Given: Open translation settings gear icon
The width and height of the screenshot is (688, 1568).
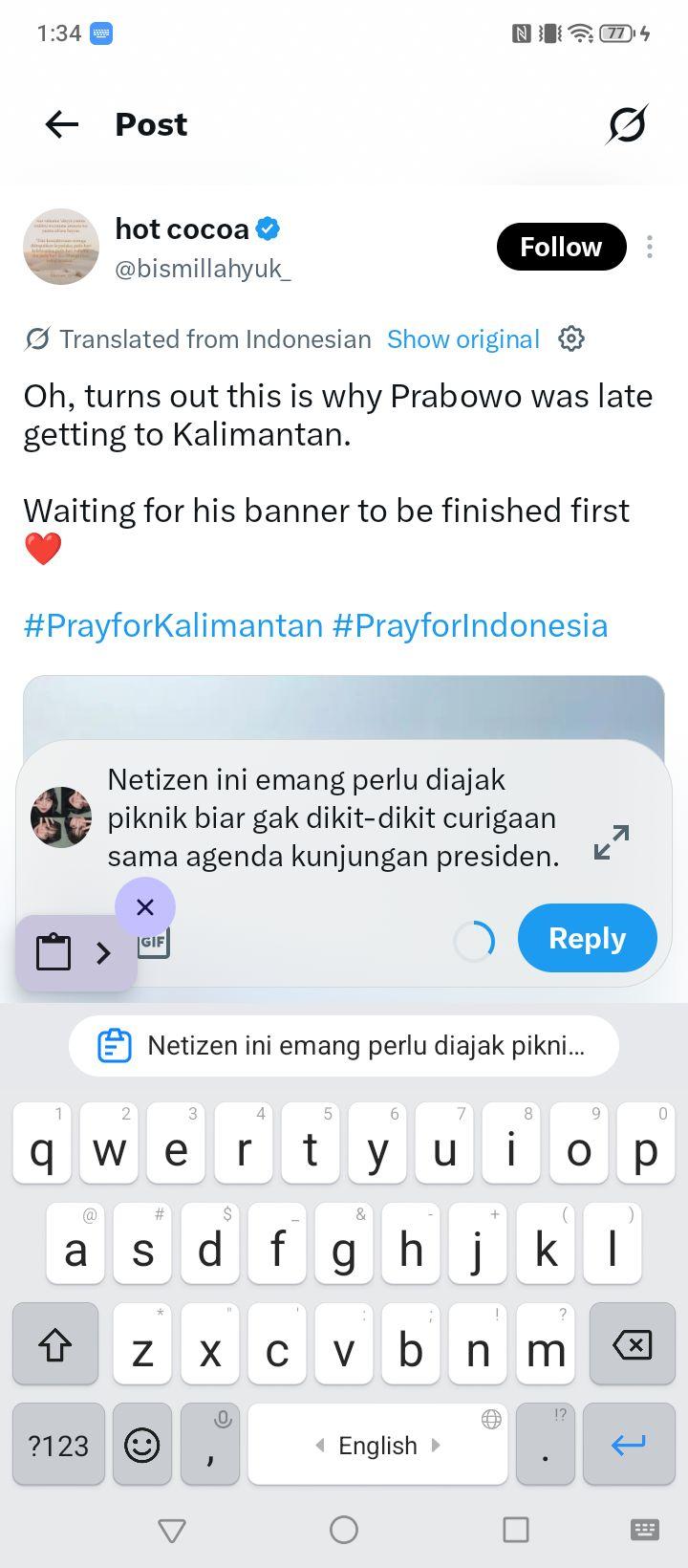Looking at the screenshot, I should tap(571, 338).
